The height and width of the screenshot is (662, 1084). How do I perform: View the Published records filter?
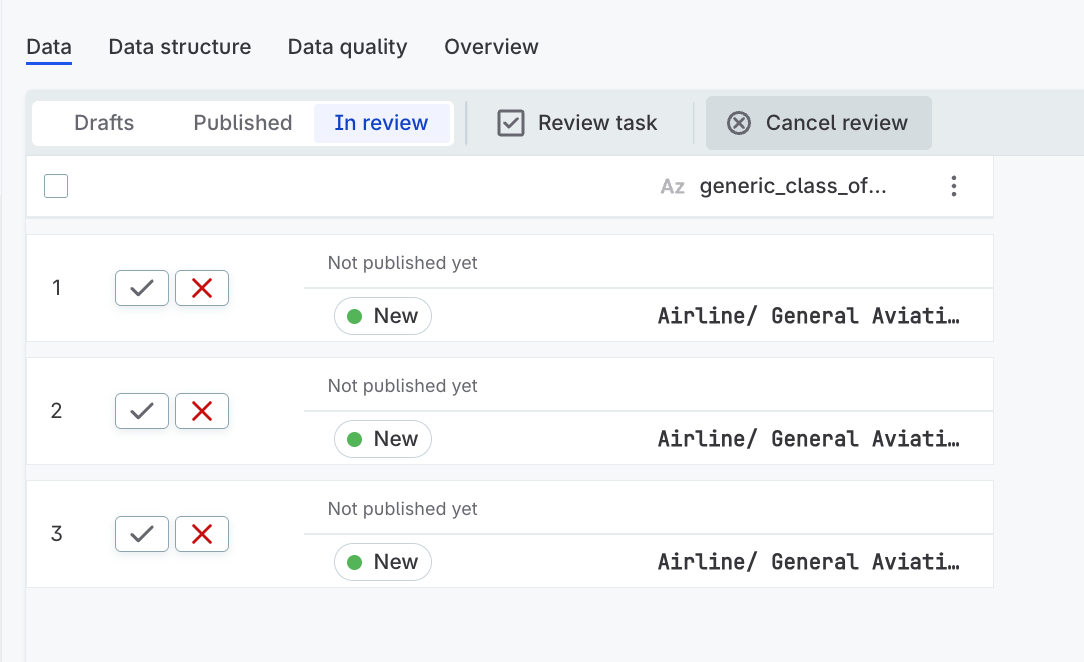click(x=242, y=122)
